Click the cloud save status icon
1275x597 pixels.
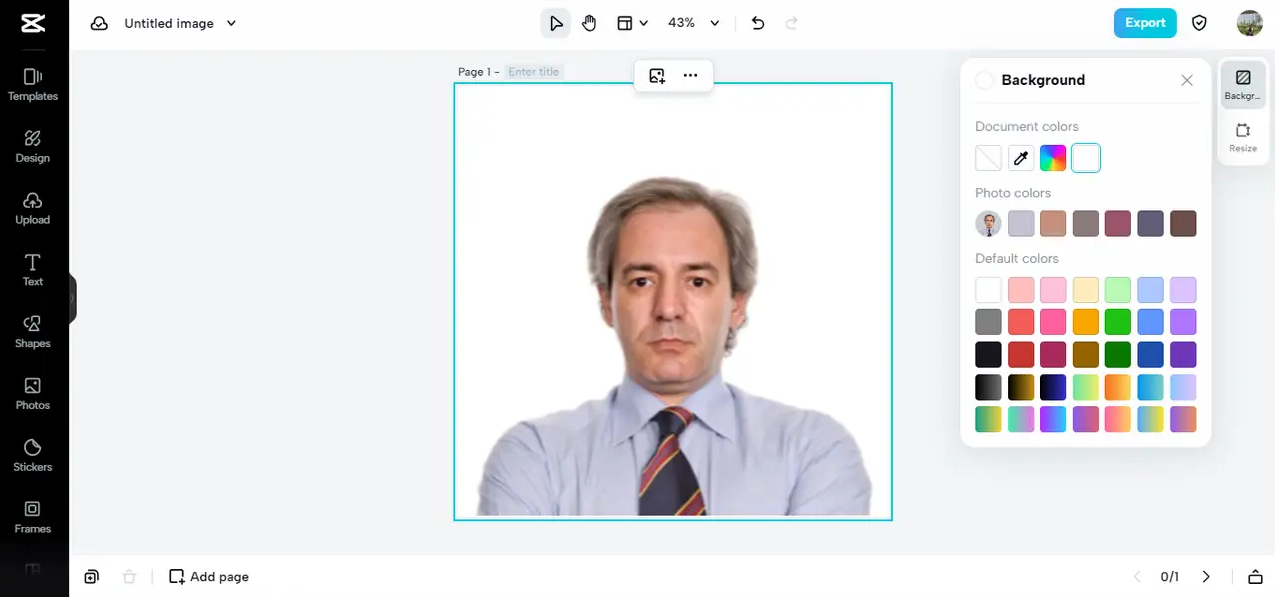99,23
